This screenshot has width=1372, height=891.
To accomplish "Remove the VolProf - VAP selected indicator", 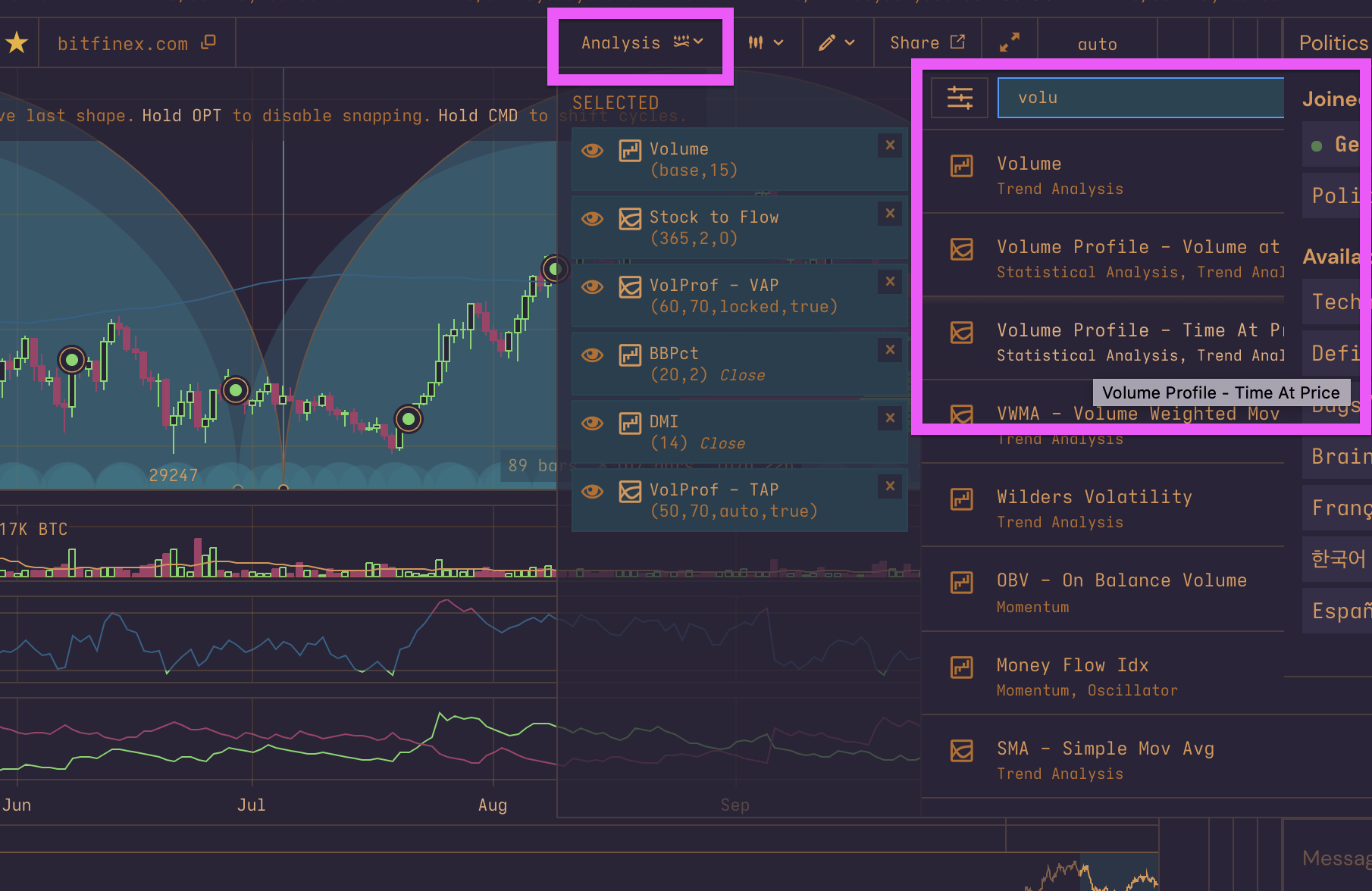I will tap(891, 281).
